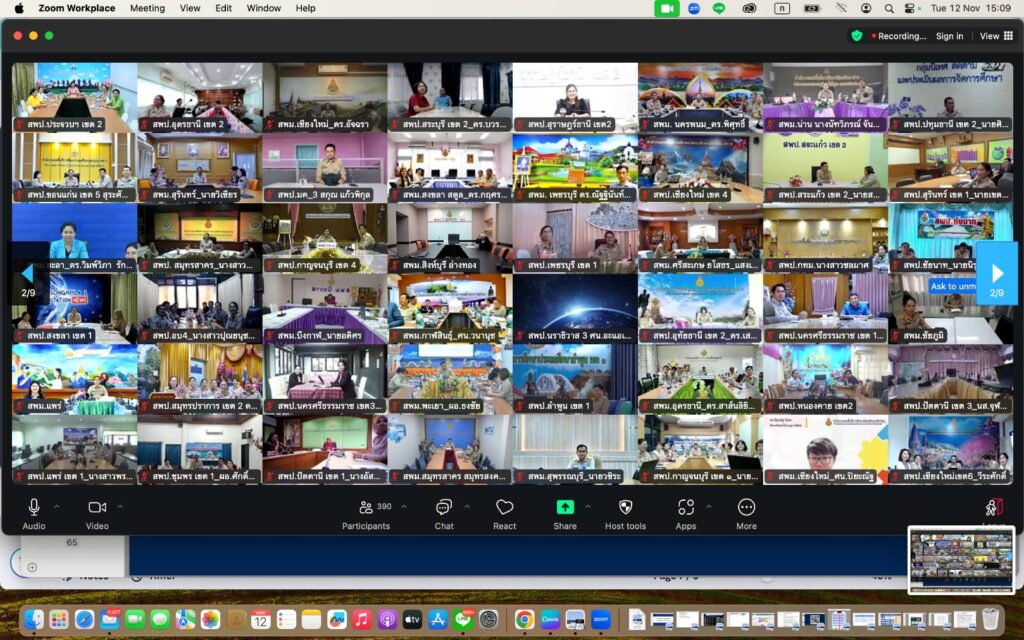This screenshot has width=1024, height=640.
Task: Click the Zoom app icon in Dock
Action: point(601,618)
